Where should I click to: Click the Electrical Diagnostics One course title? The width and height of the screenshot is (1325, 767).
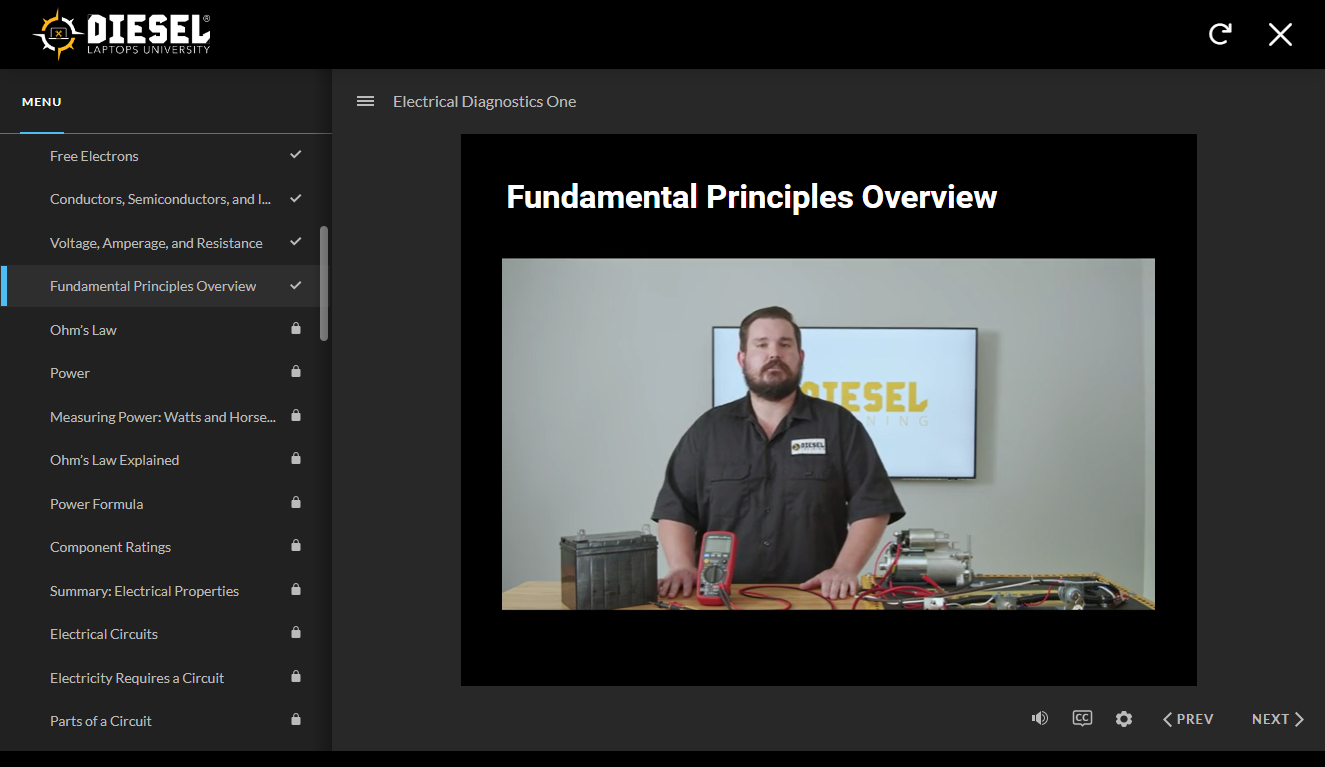[485, 101]
